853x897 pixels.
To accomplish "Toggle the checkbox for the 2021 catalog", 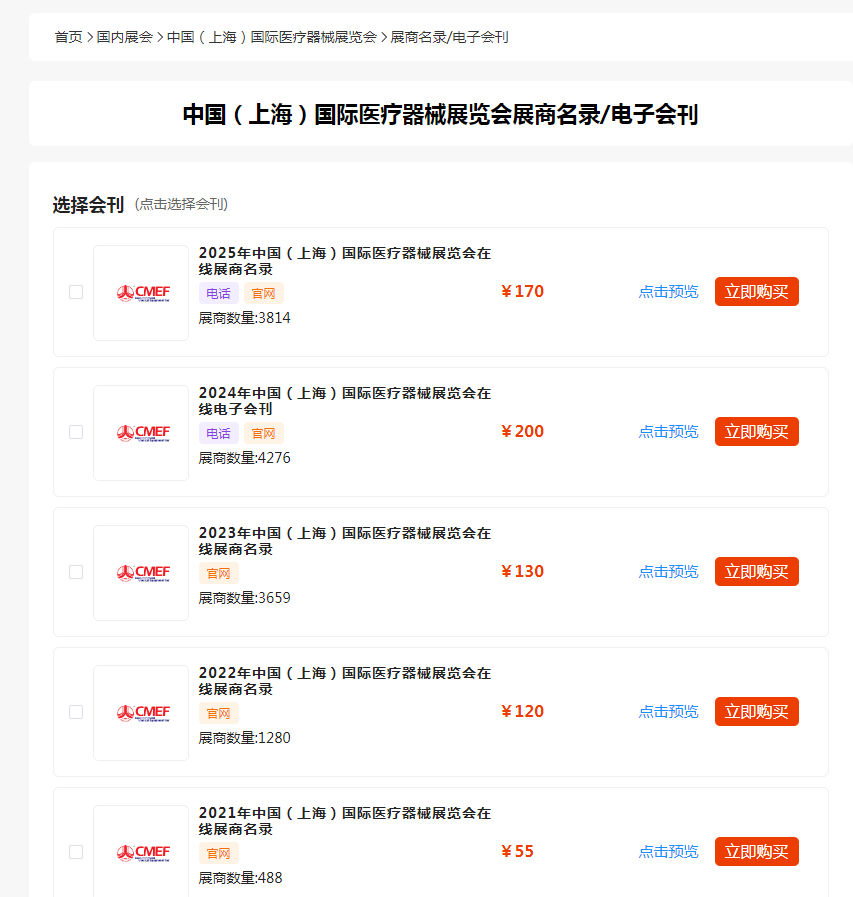I will [76, 852].
